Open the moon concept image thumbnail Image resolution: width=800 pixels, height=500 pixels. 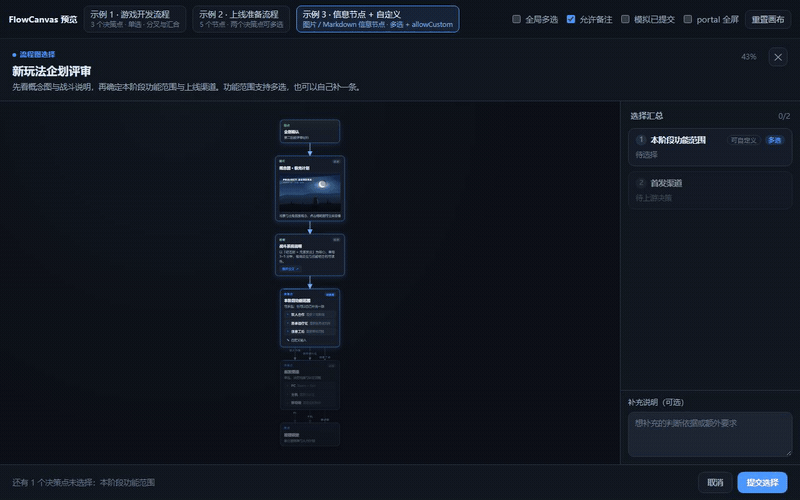[x=310, y=193]
